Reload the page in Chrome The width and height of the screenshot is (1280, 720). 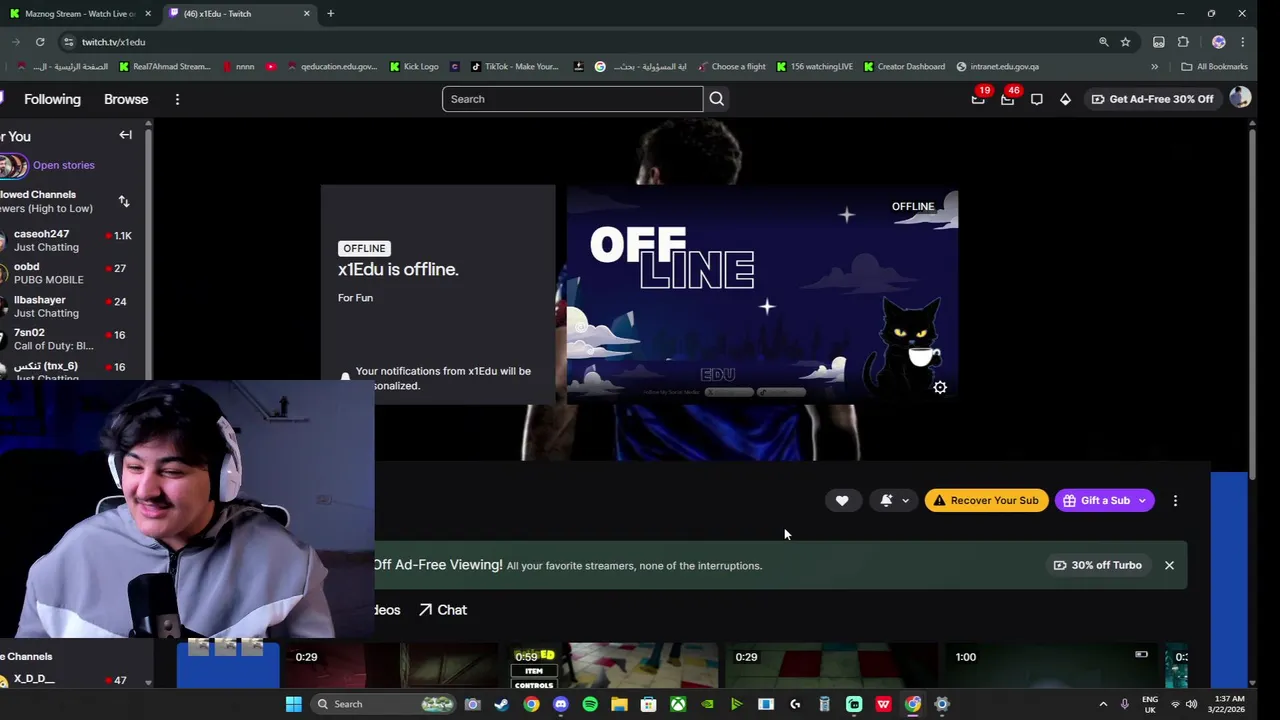click(x=40, y=42)
